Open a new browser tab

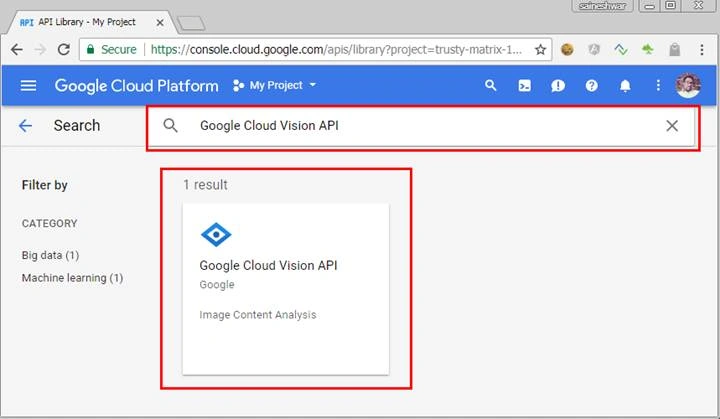click(x=191, y=23)
